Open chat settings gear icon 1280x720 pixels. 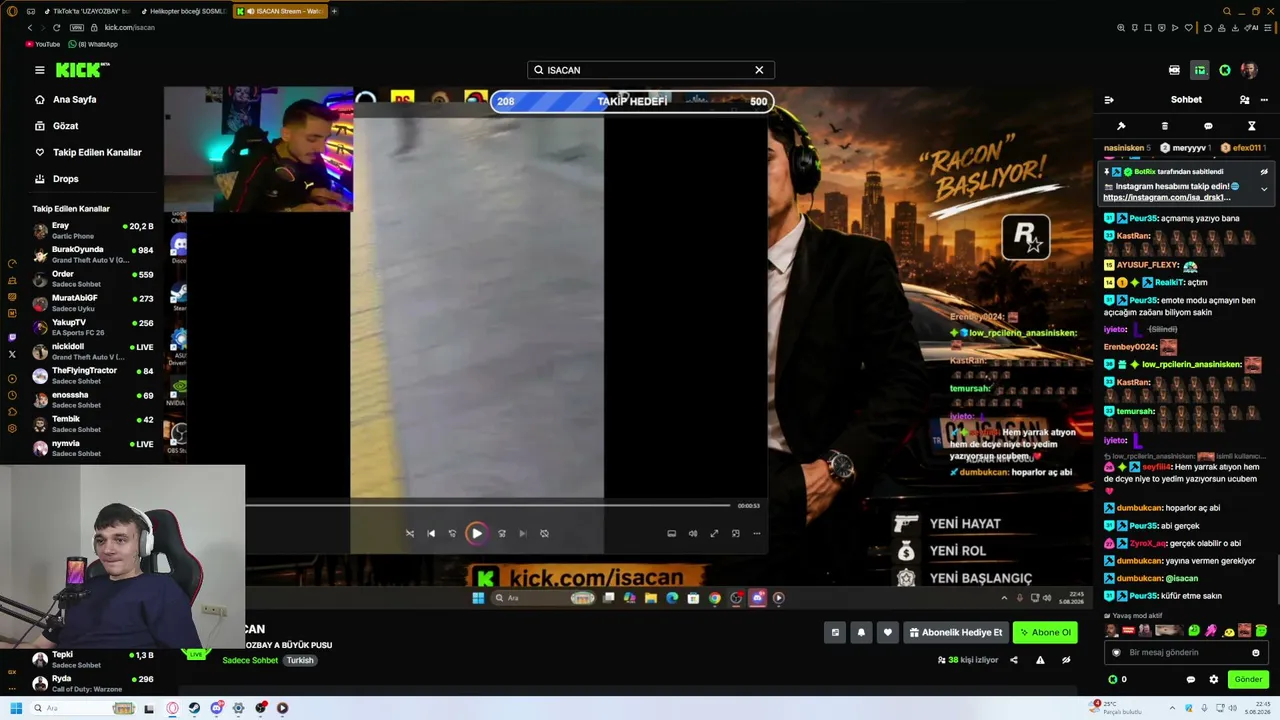[1214, 679]
